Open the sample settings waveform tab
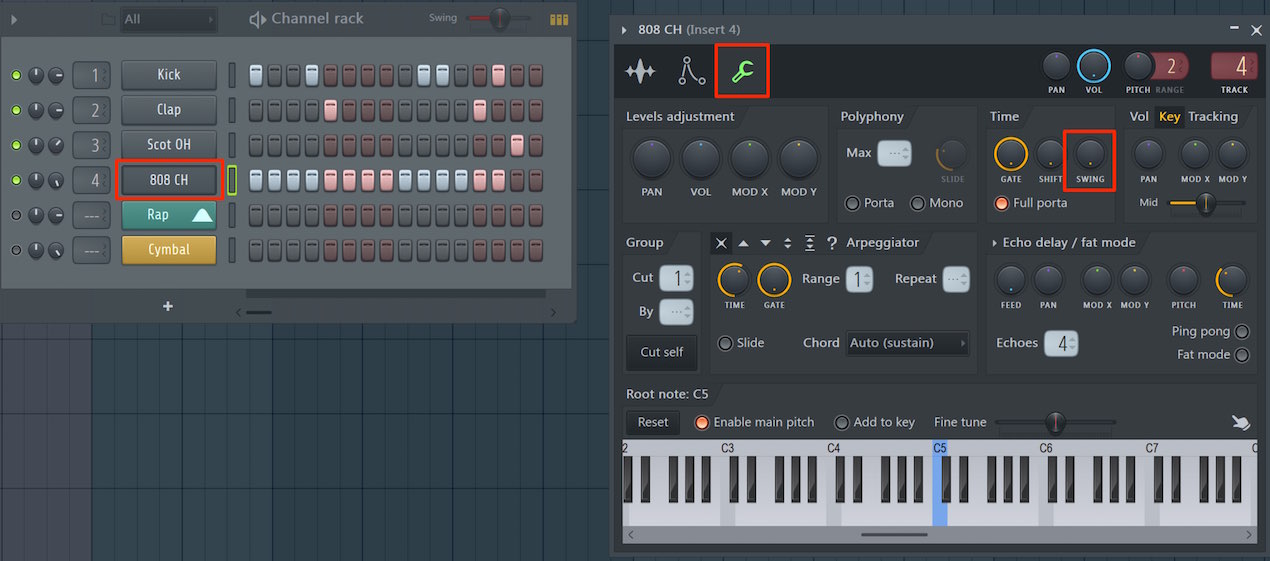Screen dimensions: 1270x561 click(640, 71)
